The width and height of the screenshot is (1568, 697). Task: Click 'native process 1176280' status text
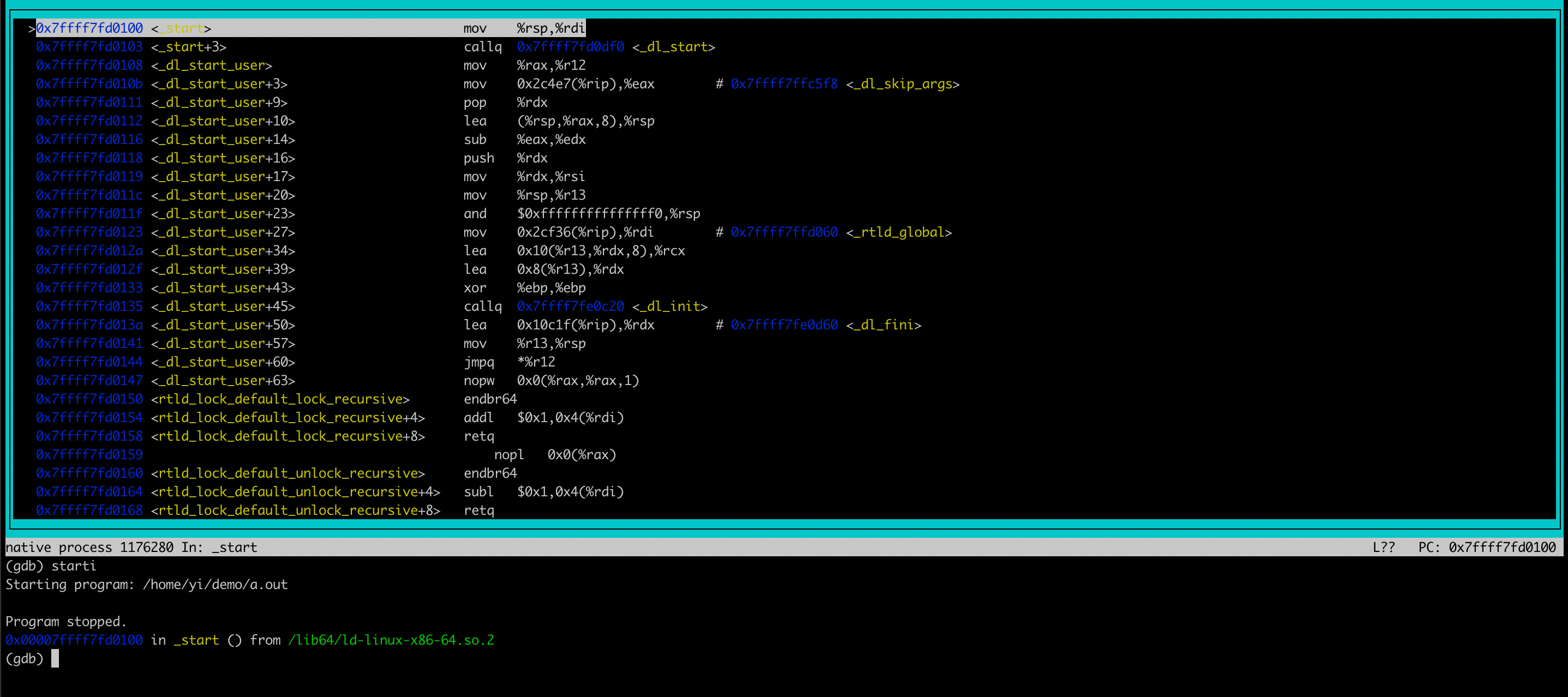tap(89, 548)
